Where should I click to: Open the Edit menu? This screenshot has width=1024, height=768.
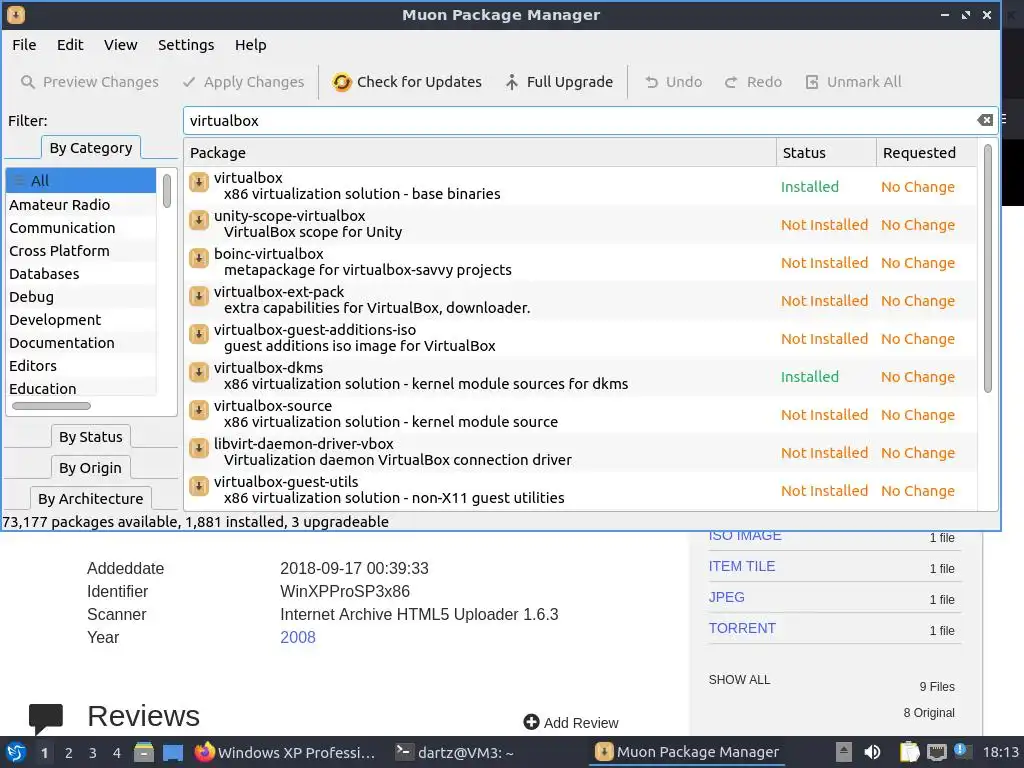click(x=70, y=44)
